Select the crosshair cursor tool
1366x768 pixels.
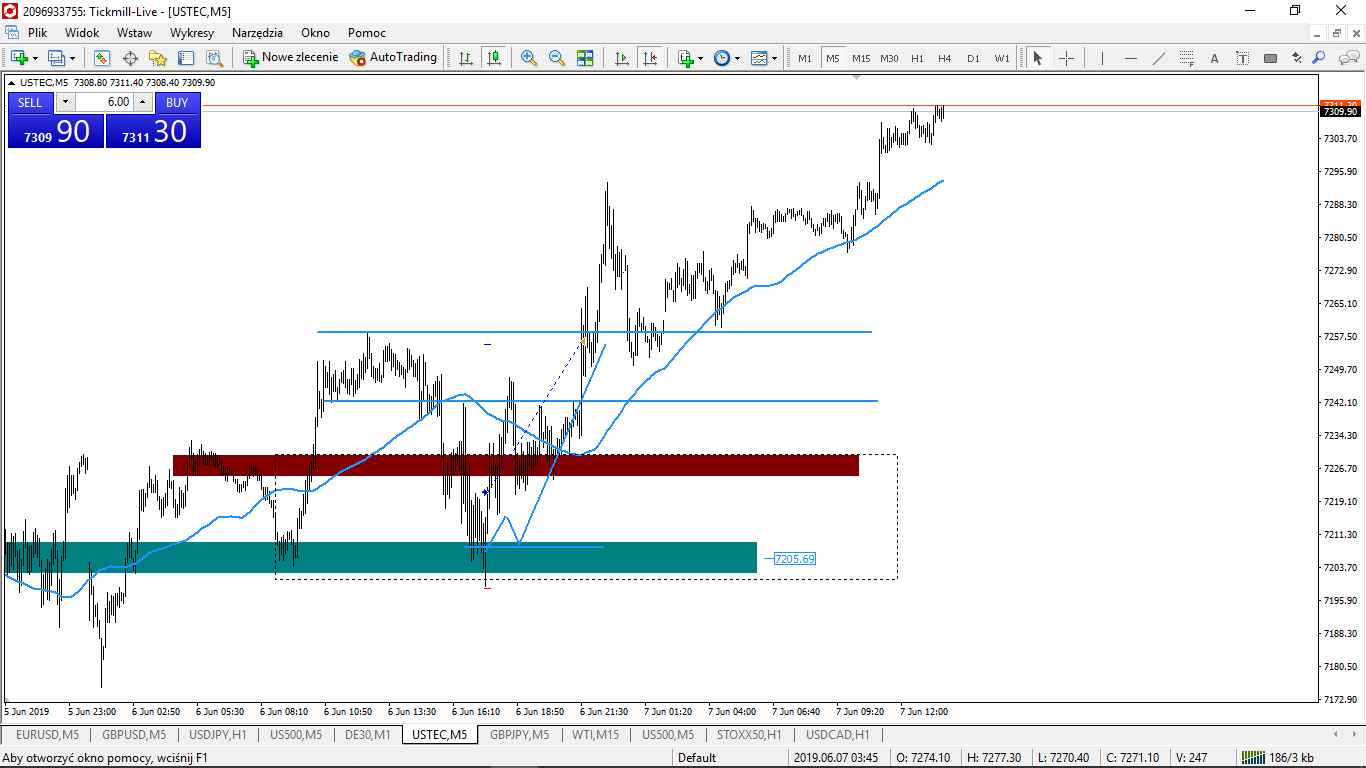1066,58
